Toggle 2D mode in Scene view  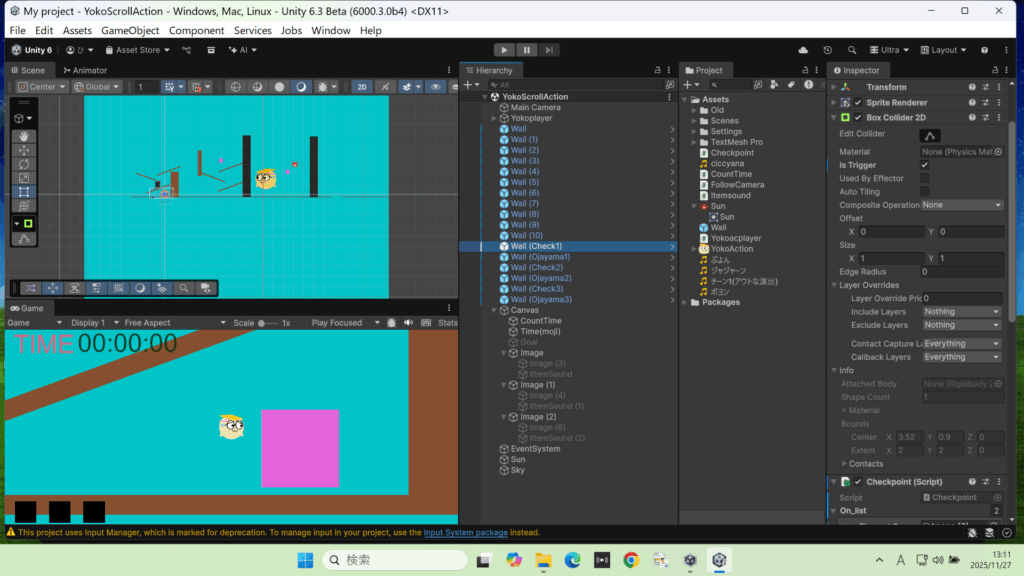click(x=362, y=87)
